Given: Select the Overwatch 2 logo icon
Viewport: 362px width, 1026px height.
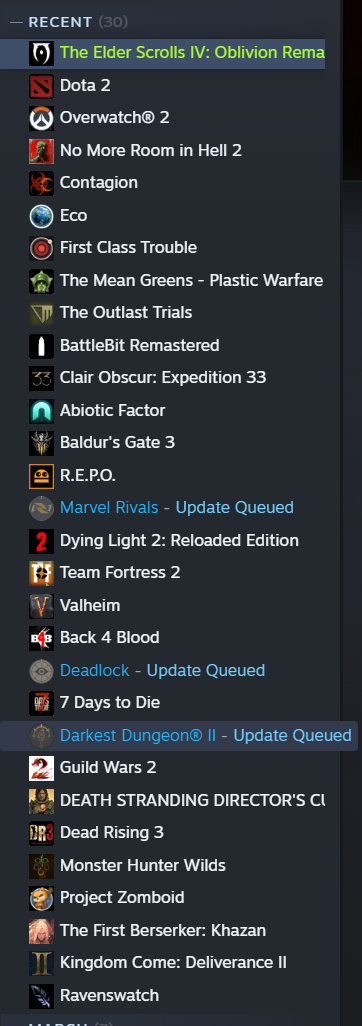Looking at the screenshot, I should (41, 118).
